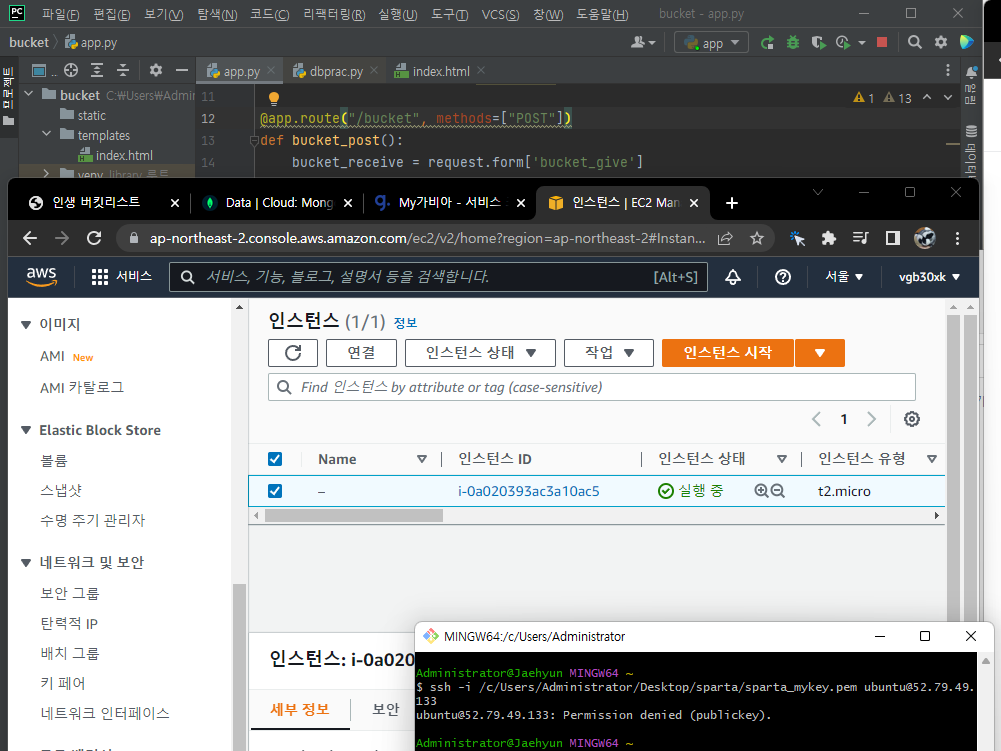
Task: Share this page from address bar
Action: (725, 238)
